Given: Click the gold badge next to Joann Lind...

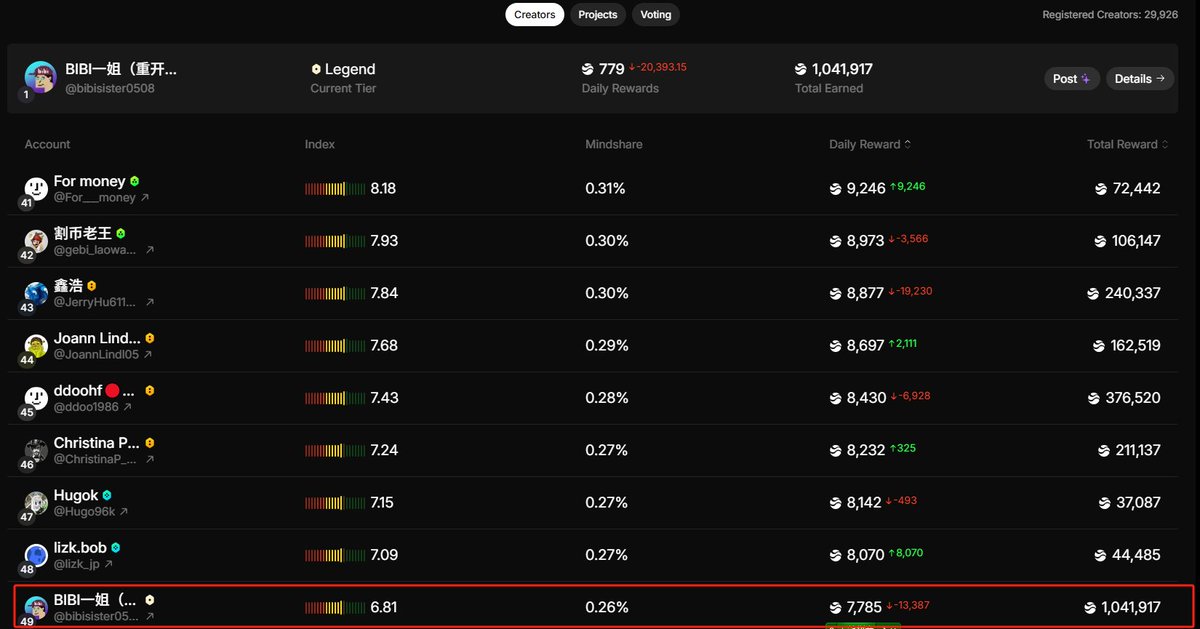Looking at the screenshot, I should (x=150, y=339).
